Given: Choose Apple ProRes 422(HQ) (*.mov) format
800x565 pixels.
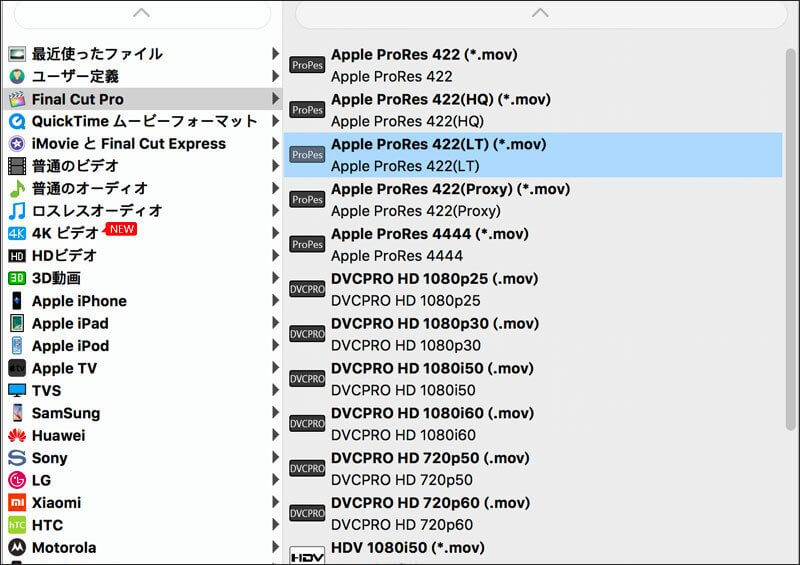Looking at the screenshot, I should pyautogui.click(x=533, y=110).
